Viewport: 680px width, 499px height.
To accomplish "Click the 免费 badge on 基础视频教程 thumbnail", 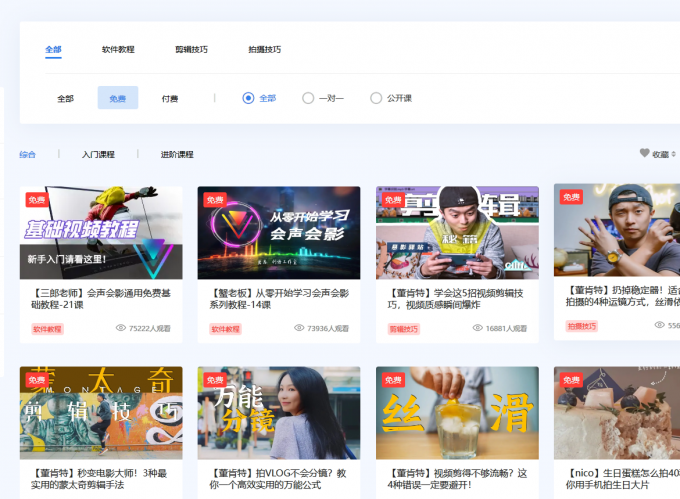I will (36, 200).
